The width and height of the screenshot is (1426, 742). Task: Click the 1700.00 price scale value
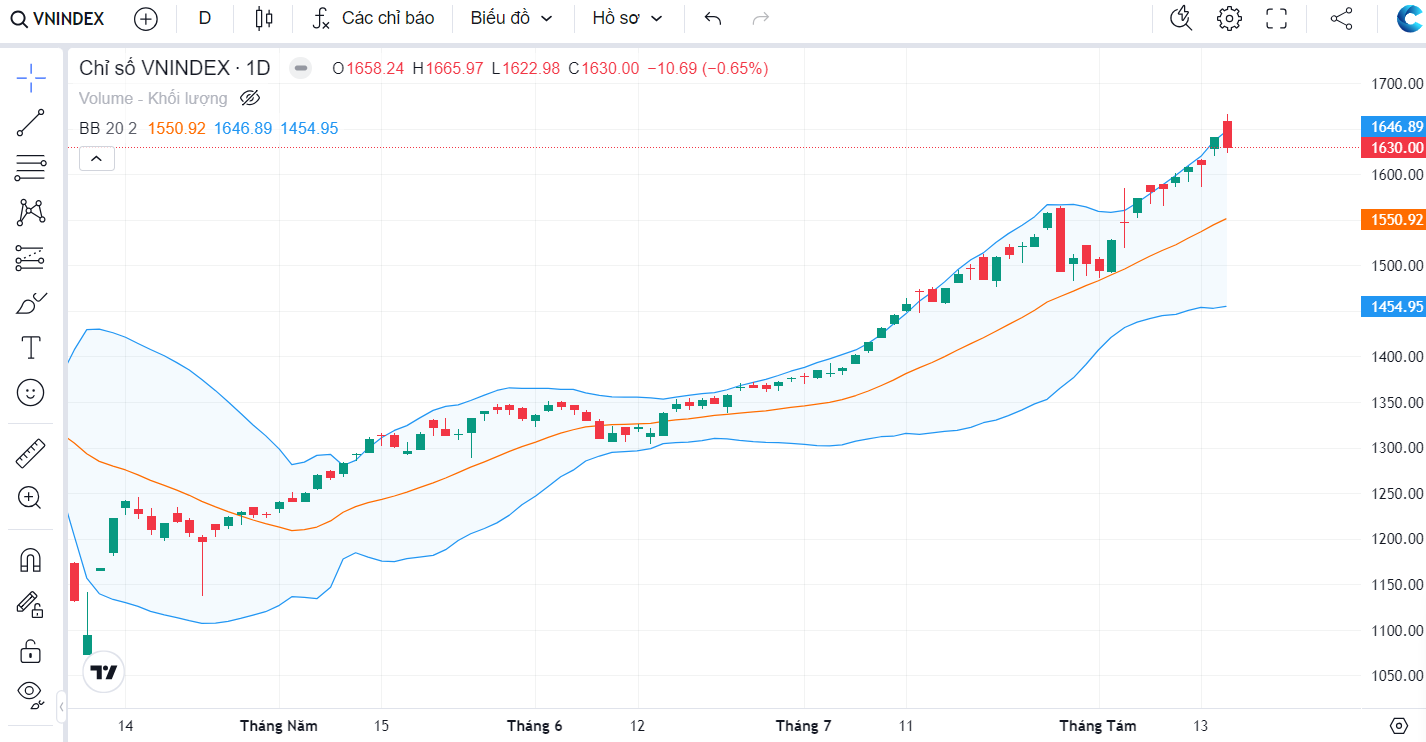click(x=1397, y=84)
